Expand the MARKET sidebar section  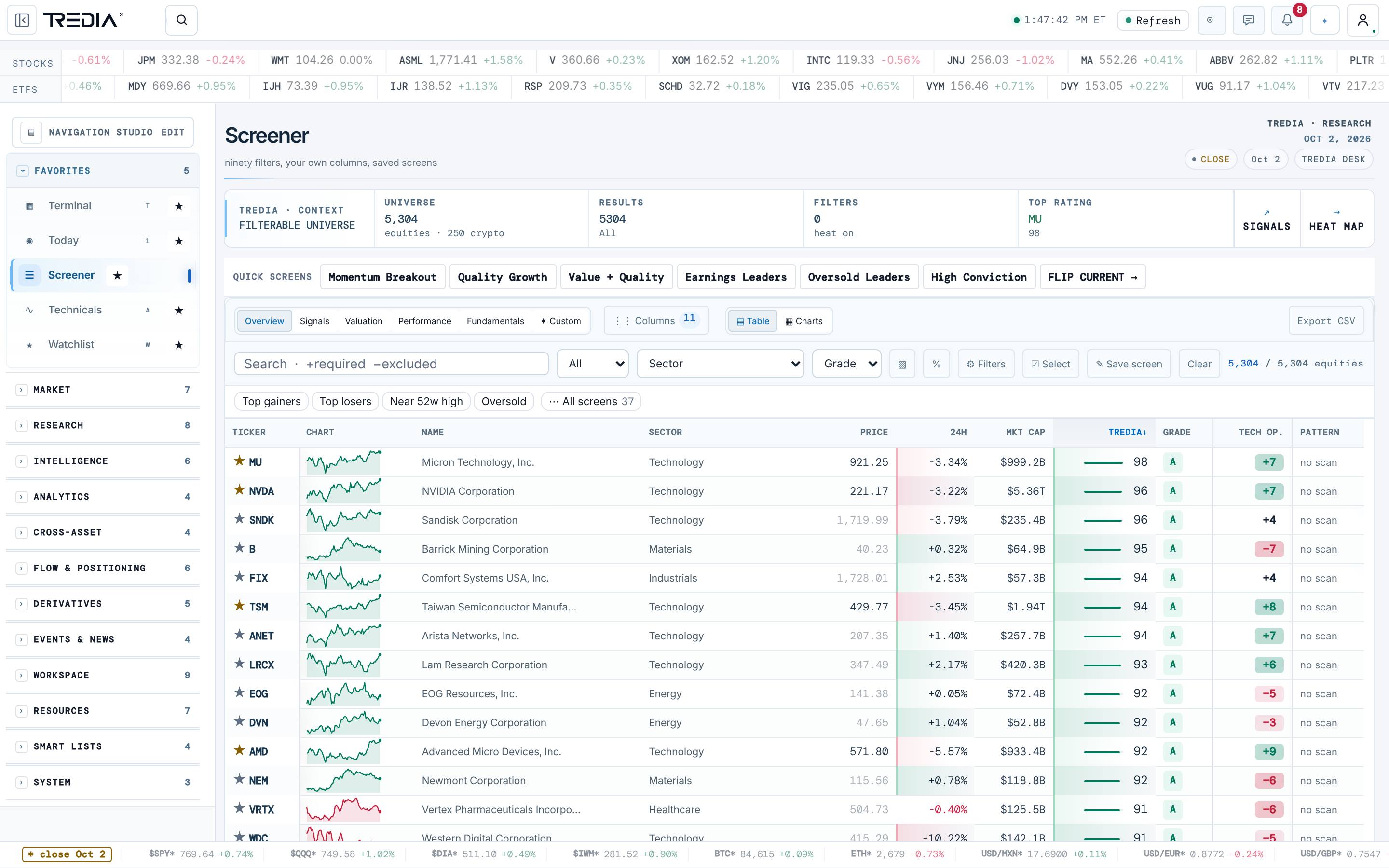pos(103,390)
